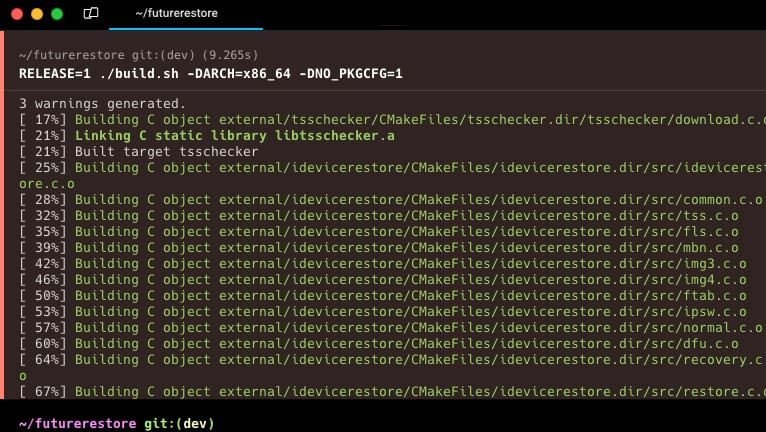The image size is (766, 432).
Task: Click the red failed-block indicator bar
Action: [2, 215]
